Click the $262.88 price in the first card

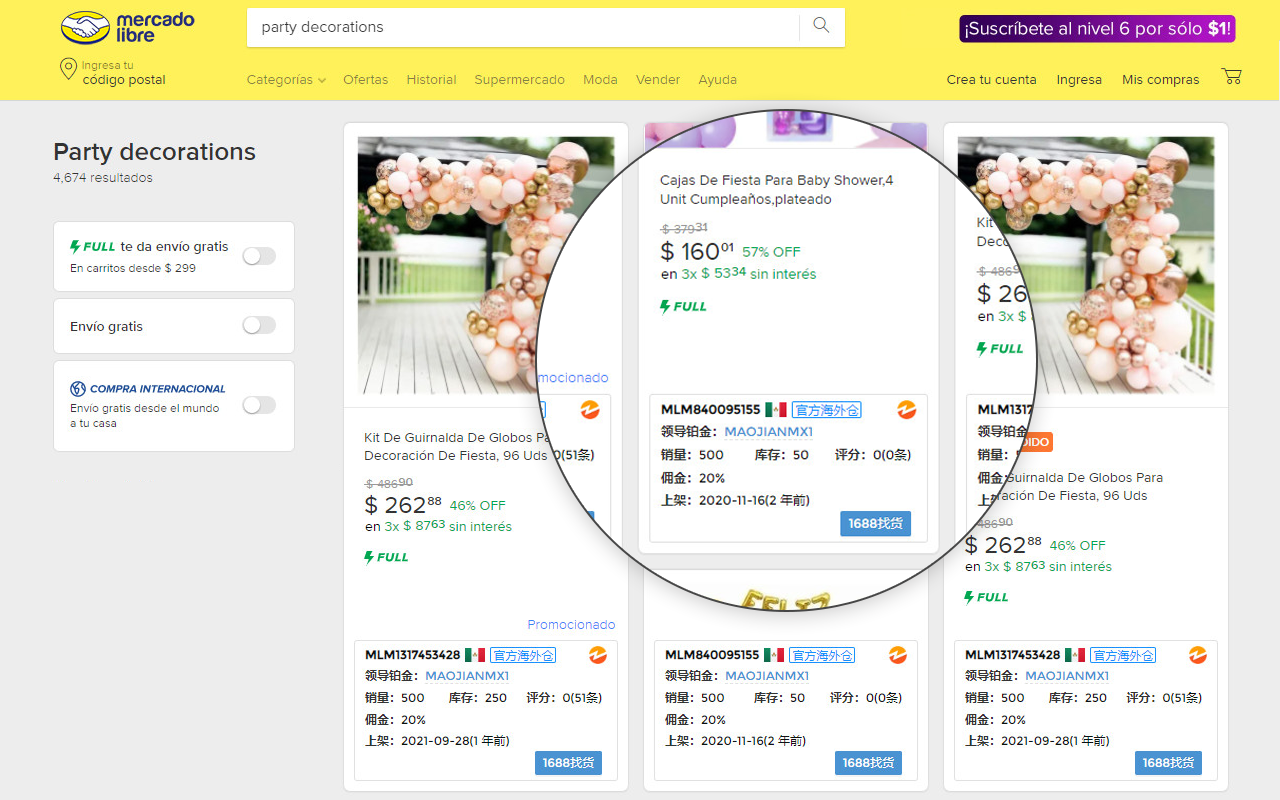(403, 505)
